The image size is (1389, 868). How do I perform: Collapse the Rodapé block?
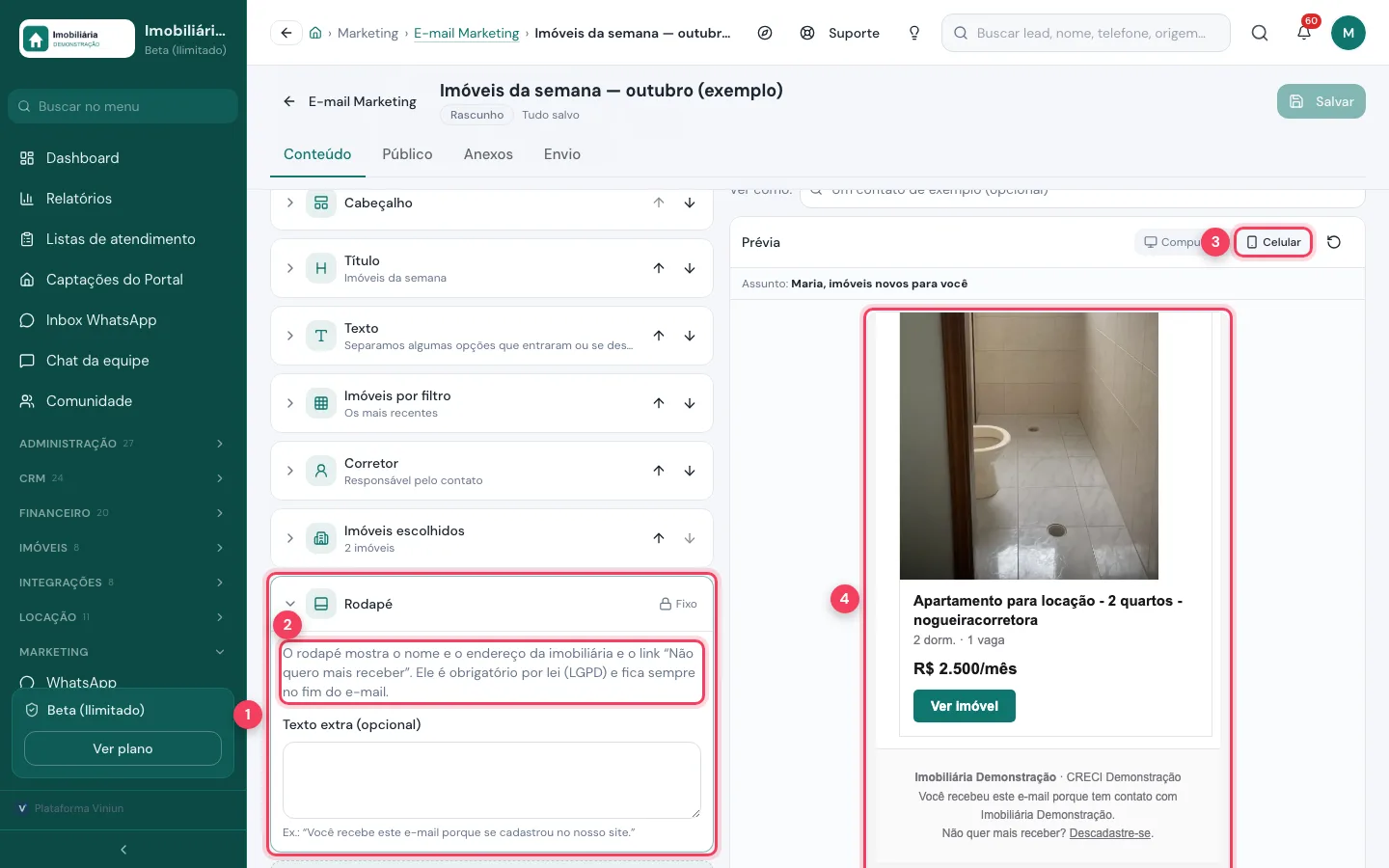click(x=290, y=604)
